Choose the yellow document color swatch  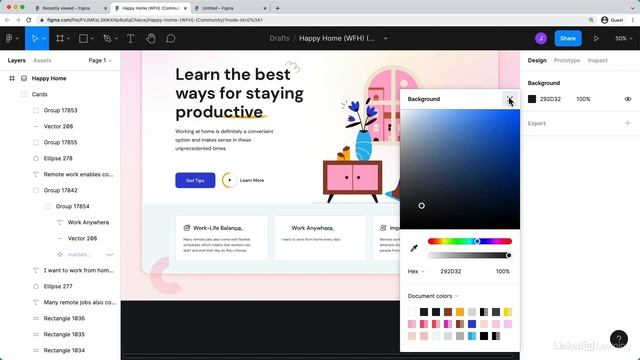[x=508, y=312]
